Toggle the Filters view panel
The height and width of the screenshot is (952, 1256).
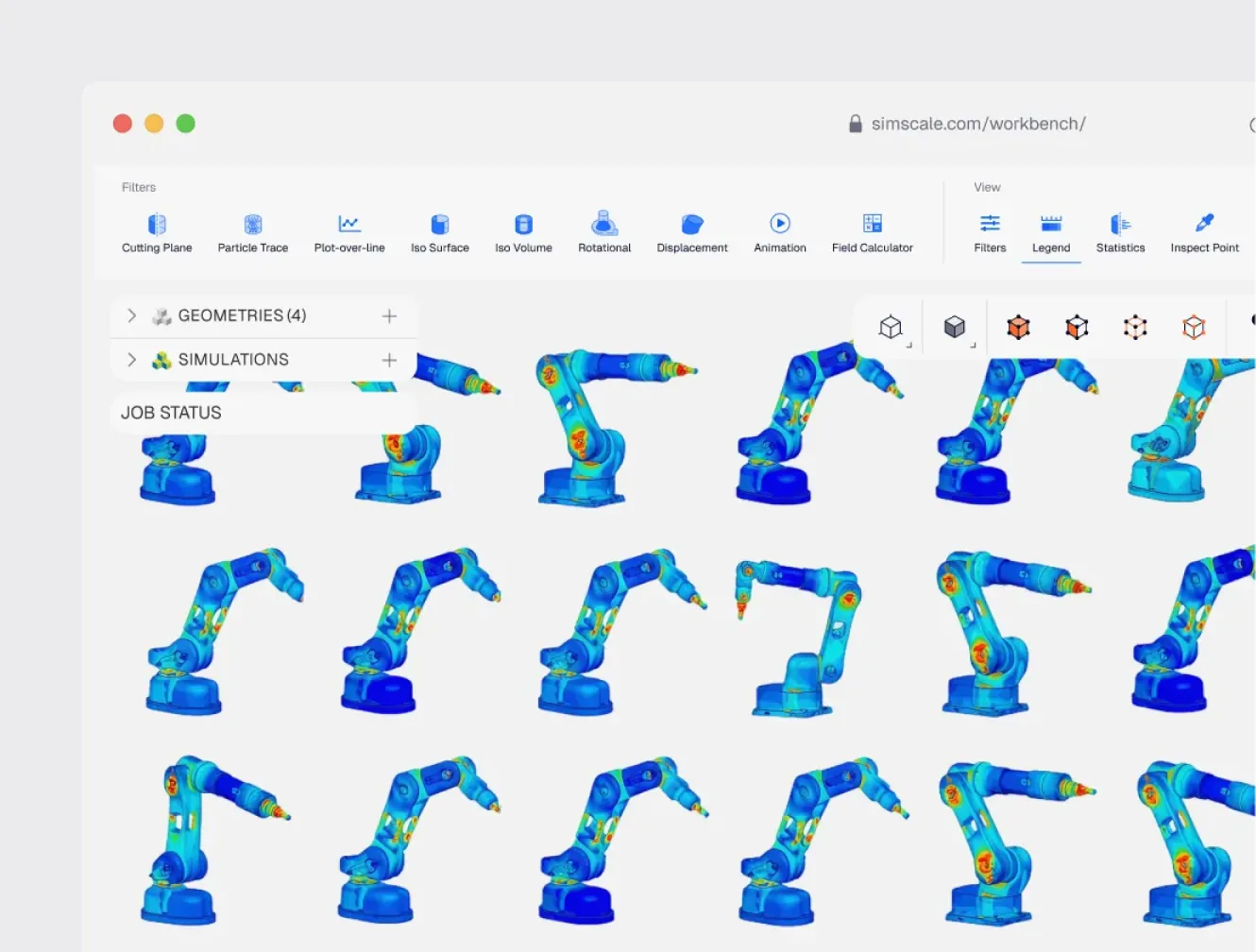[x=990, y=233]
